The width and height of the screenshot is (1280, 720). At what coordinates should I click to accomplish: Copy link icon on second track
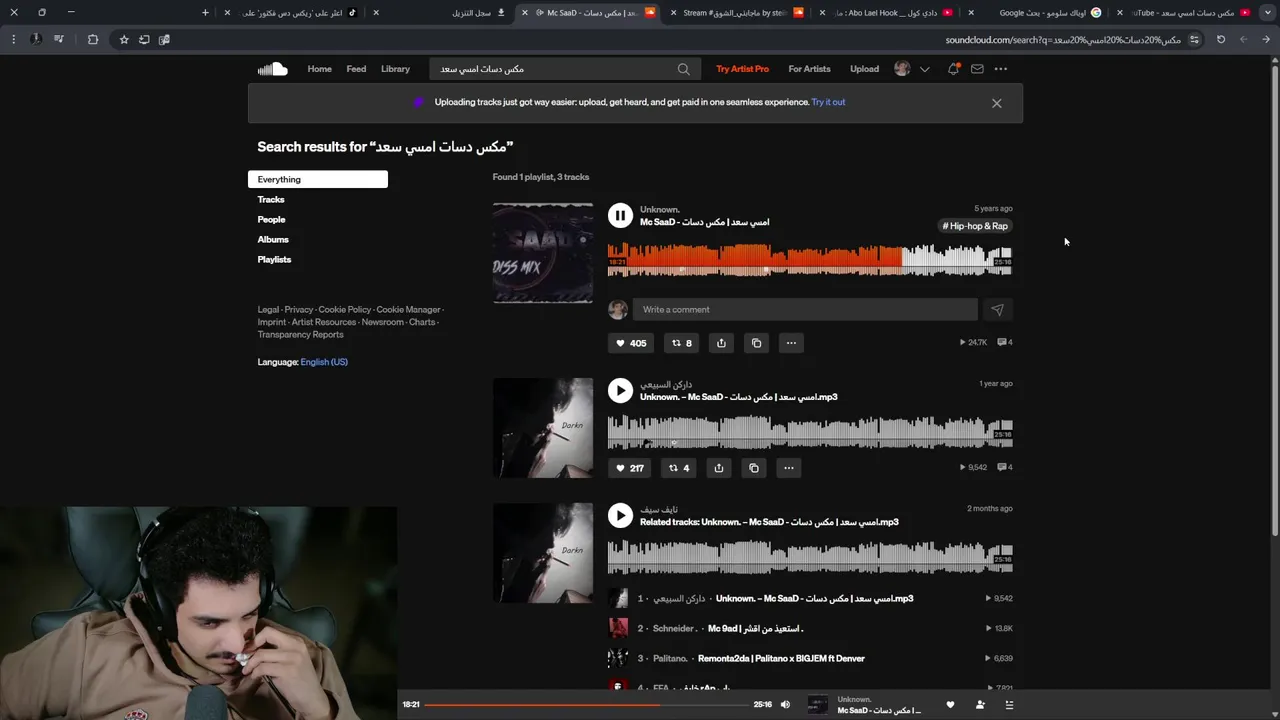point(754,468)
